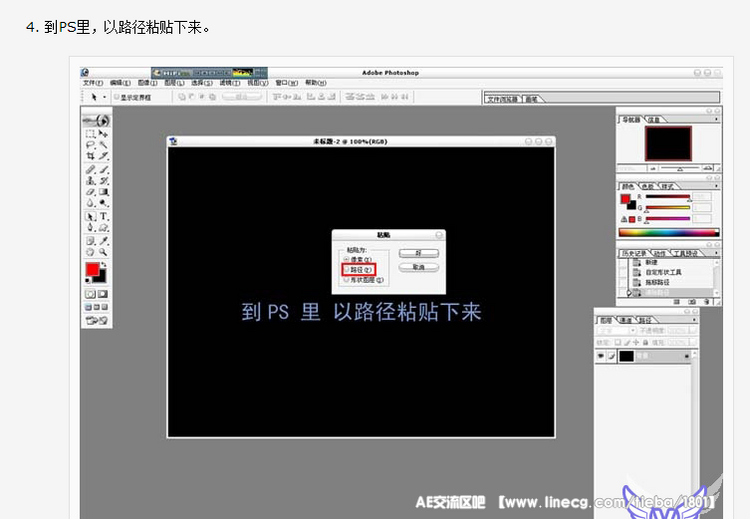Hide the background layer eye icon
The height and width of the screenshot is (519, 750).
(601, 356)
